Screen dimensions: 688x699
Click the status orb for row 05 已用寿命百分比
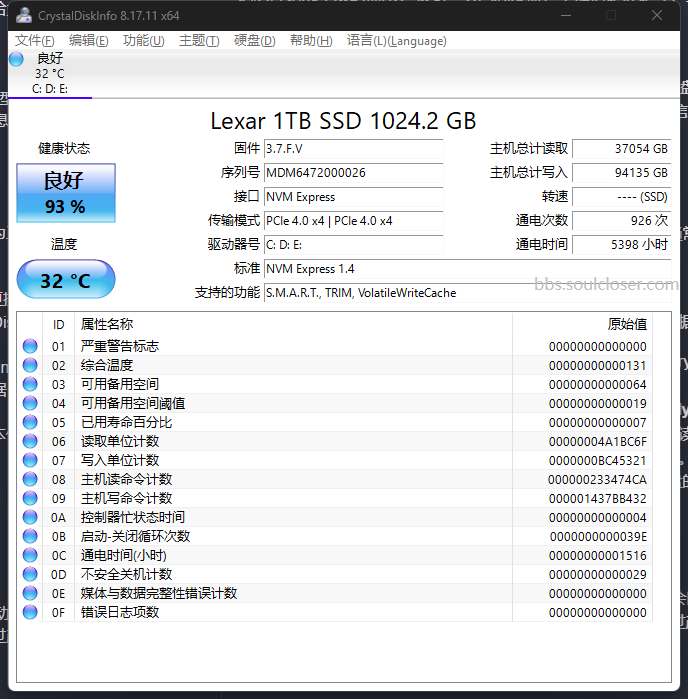tap(30, 422)
